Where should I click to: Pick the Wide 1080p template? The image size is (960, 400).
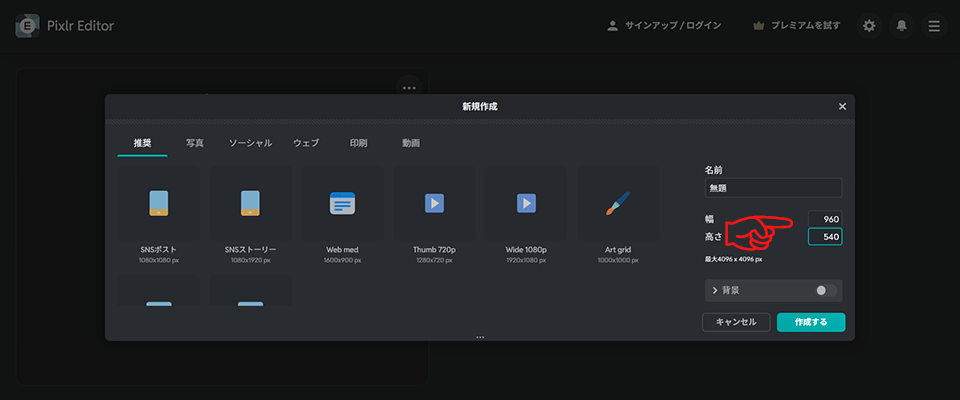(x=527, y=203)
